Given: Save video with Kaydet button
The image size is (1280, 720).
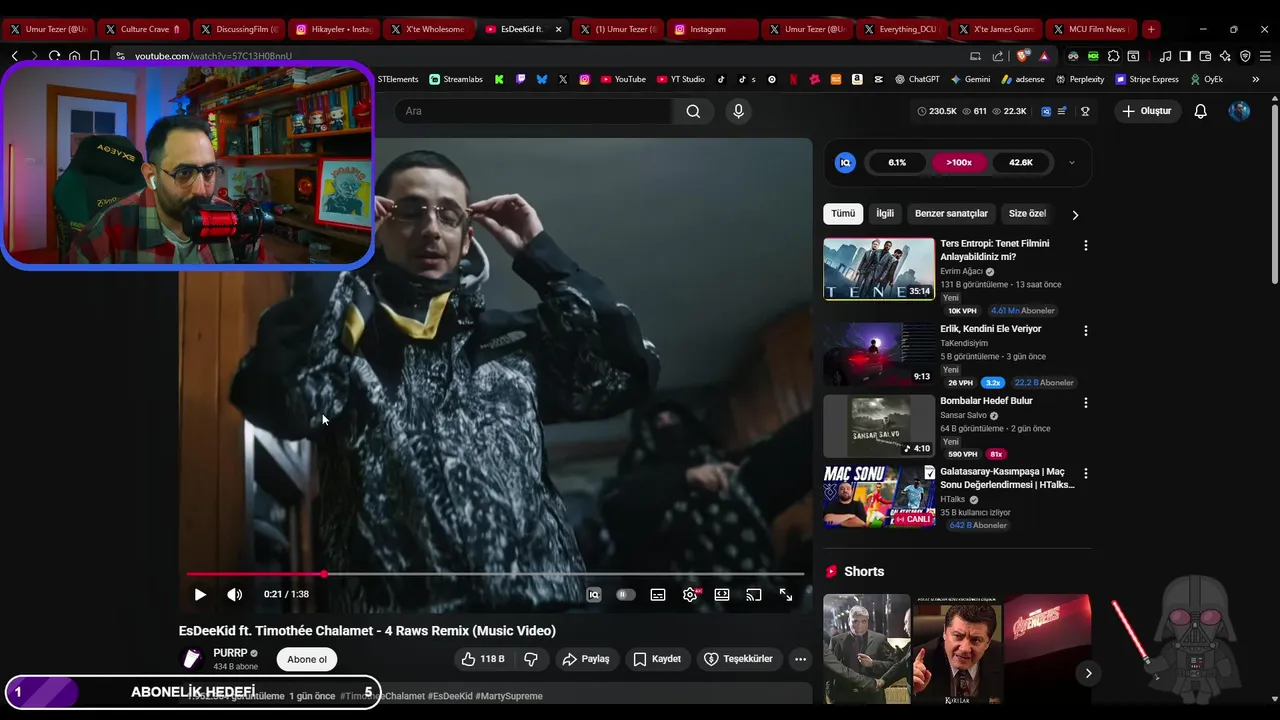Looking at the screenshot, I should point(657,659).
